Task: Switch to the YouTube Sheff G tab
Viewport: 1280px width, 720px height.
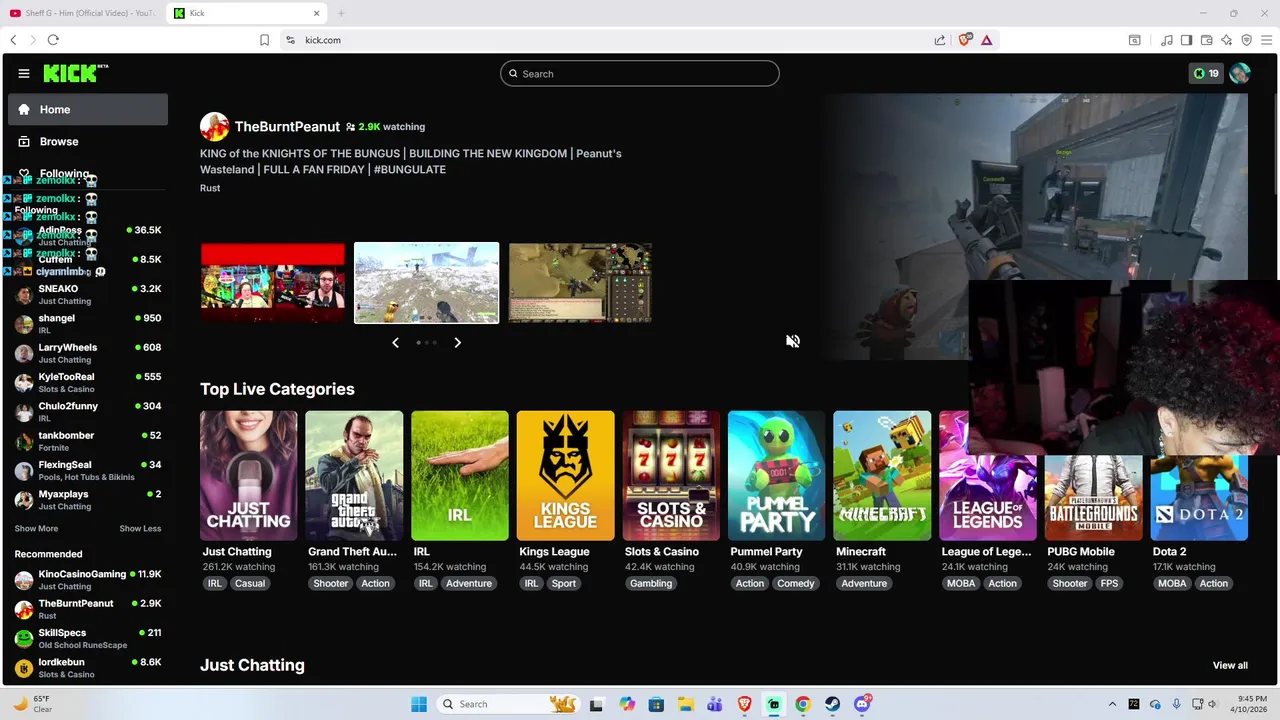Action: click(82, 13)
